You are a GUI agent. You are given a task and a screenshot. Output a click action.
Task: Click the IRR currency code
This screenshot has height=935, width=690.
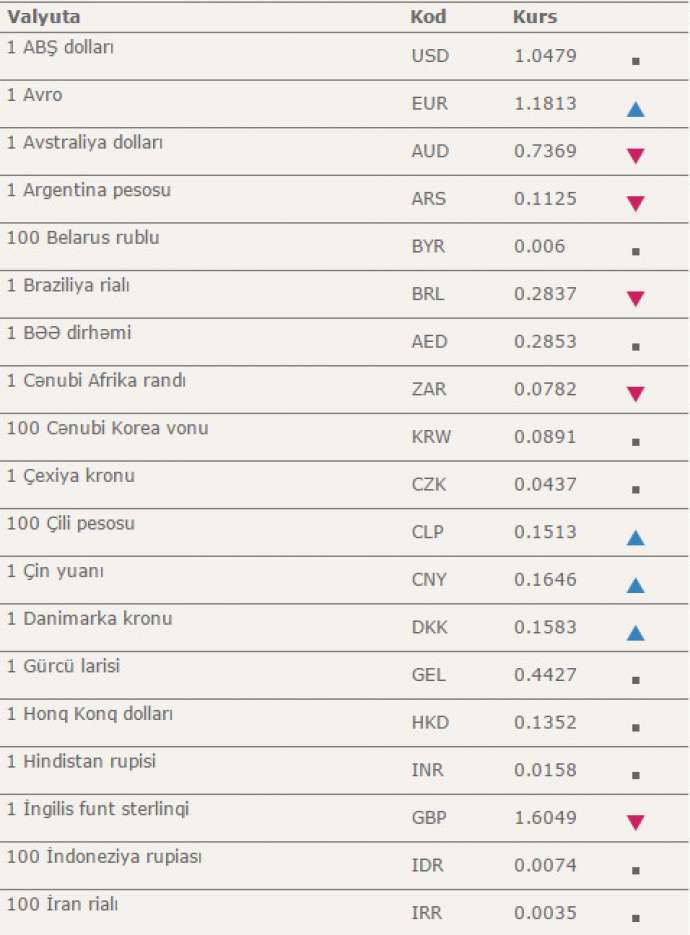[x=427, y=912]
